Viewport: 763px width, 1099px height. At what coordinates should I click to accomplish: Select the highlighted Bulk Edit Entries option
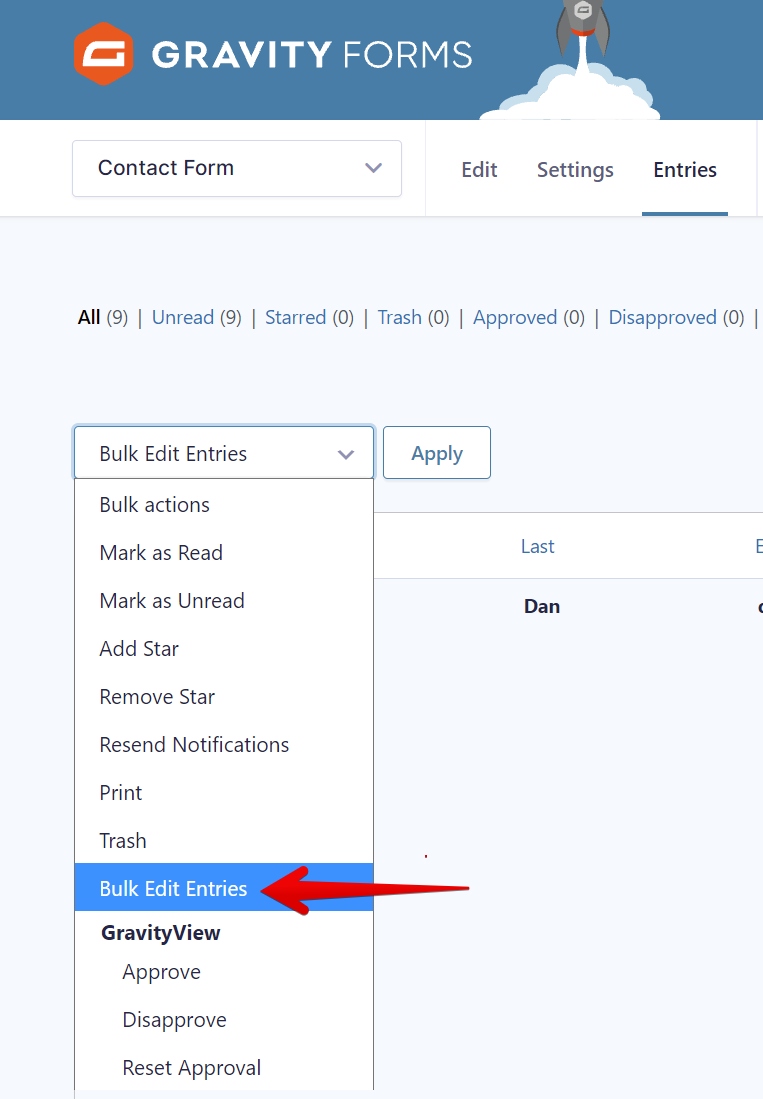(224, 887)
